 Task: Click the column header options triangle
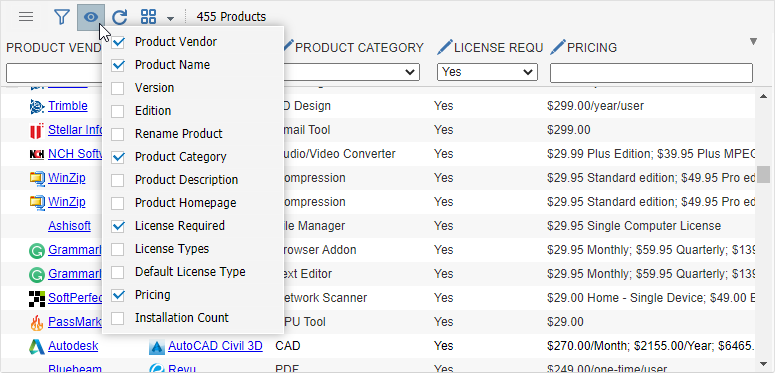[753, 41]
